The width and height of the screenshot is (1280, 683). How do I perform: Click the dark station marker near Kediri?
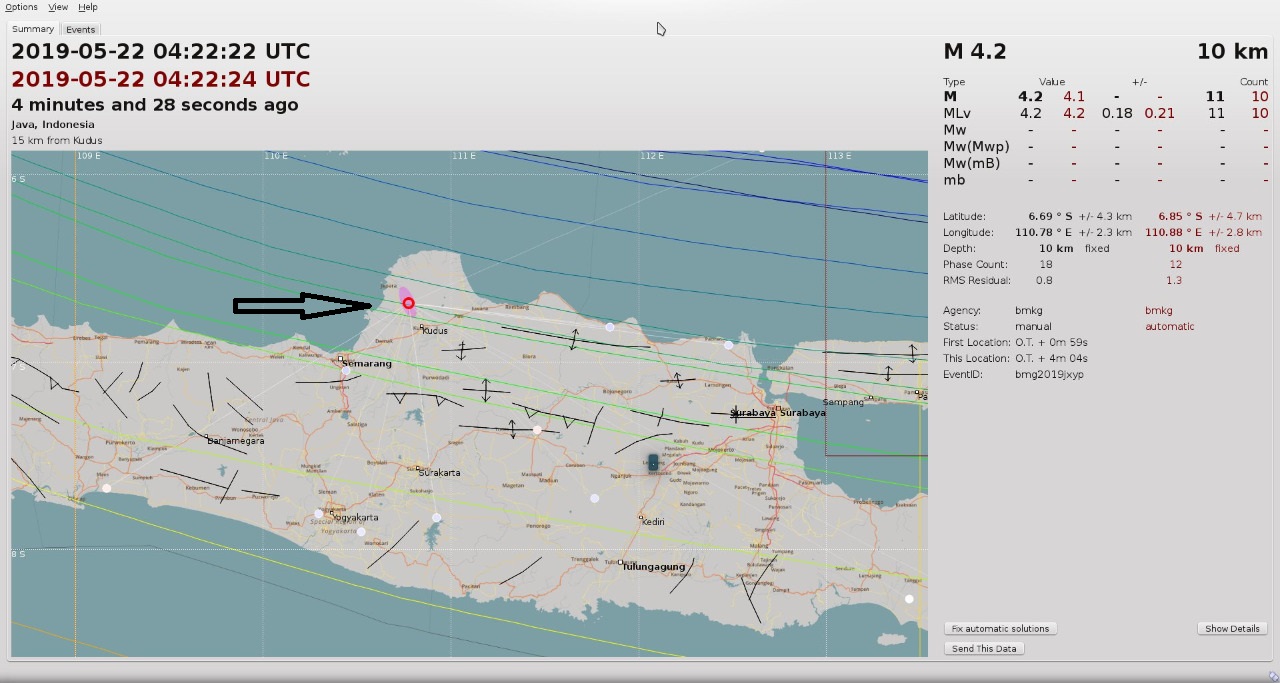click(x=653, y=462)
